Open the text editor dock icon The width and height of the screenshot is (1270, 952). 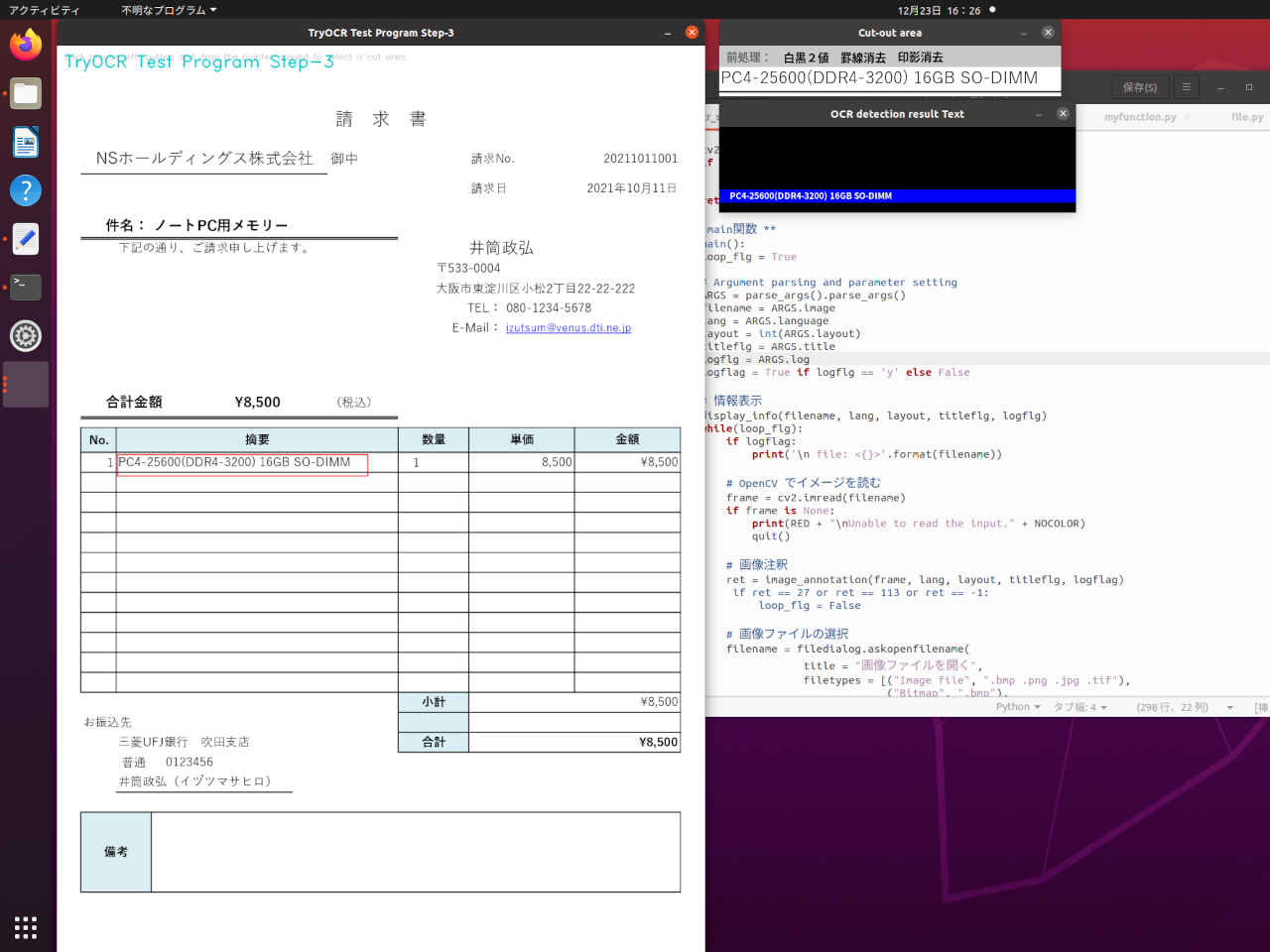tap(26, 239)
